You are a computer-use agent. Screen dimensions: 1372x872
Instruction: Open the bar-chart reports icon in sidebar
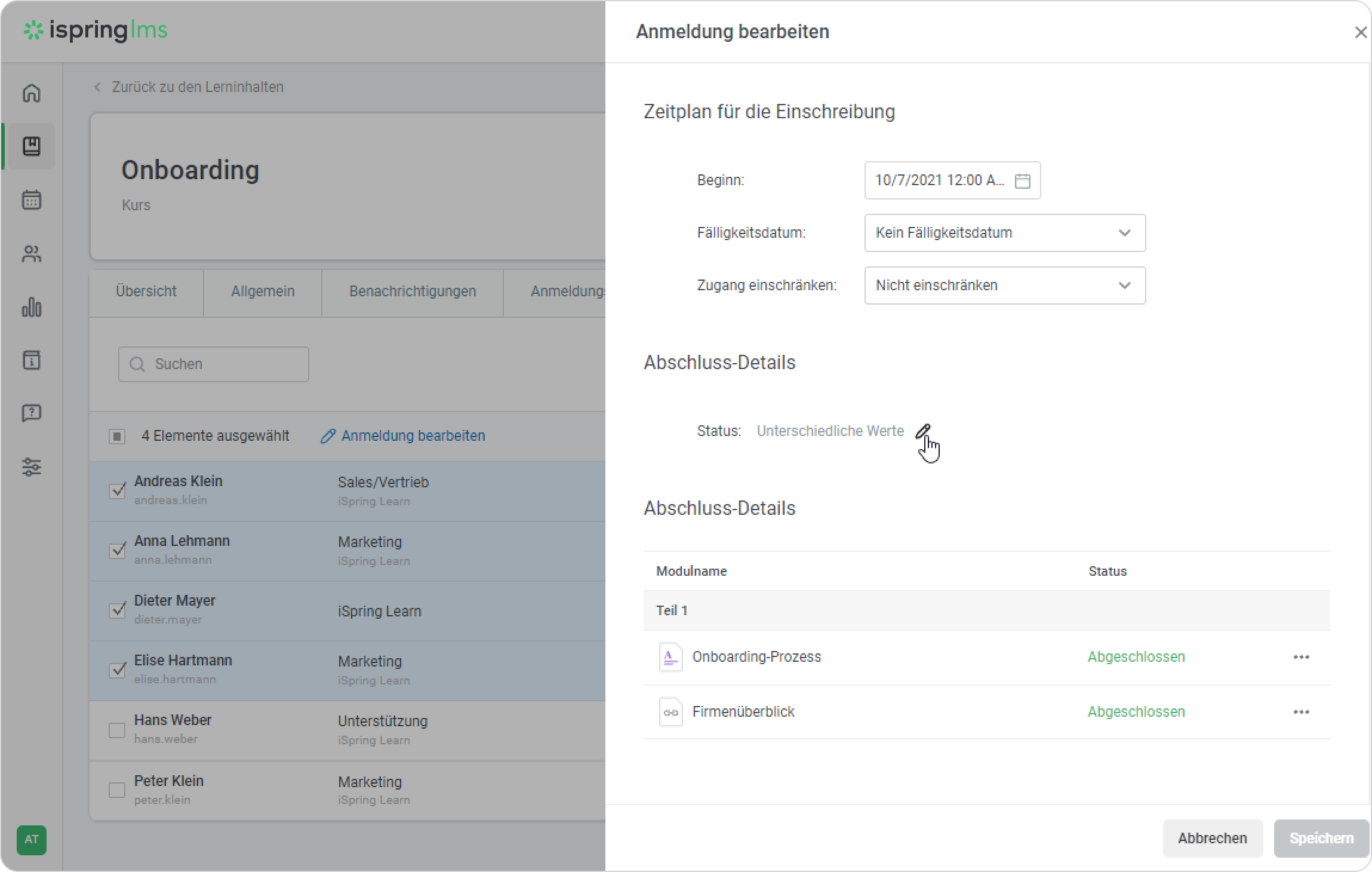(32, 307)
